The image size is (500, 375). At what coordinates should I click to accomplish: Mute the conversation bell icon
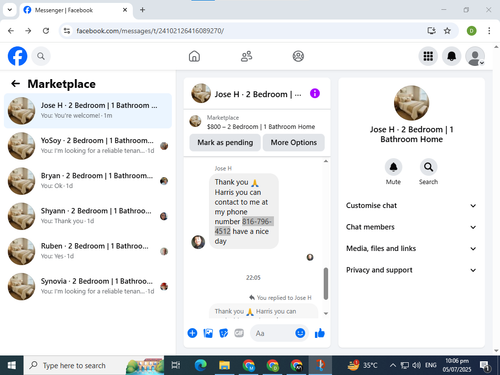pyautogui.click(x=393, y=167)
